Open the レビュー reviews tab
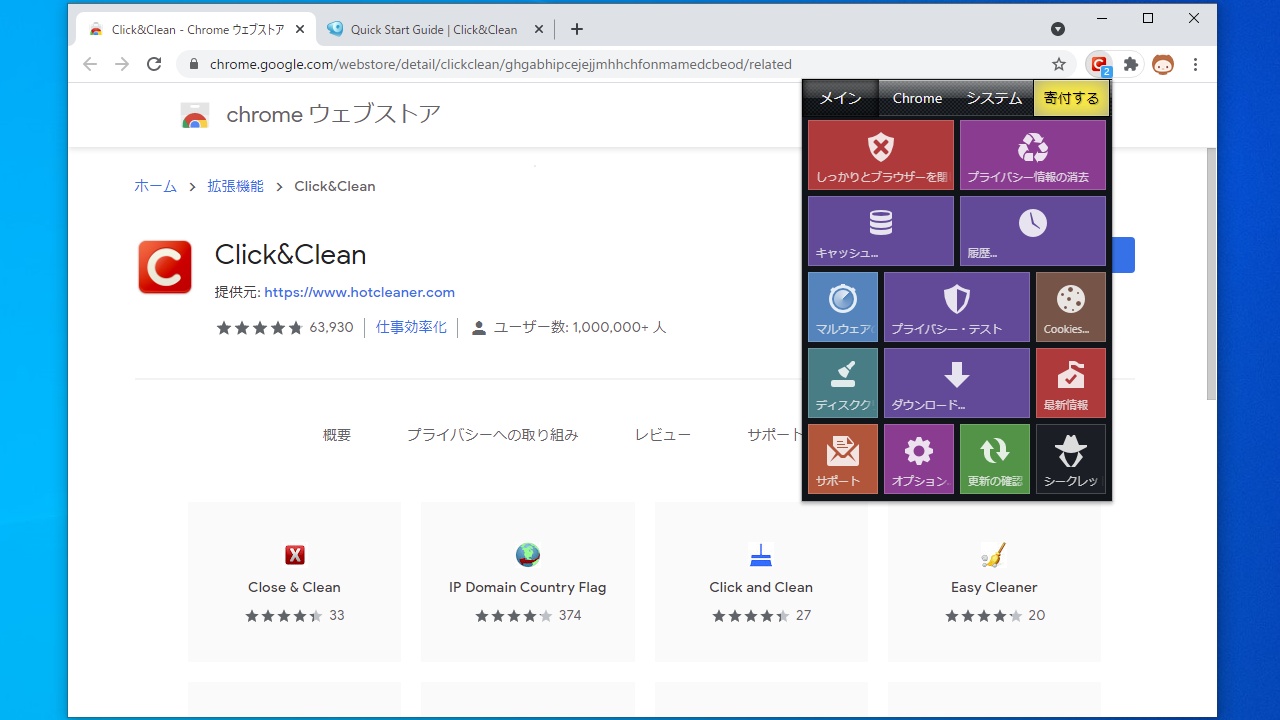 click(663, 435)
